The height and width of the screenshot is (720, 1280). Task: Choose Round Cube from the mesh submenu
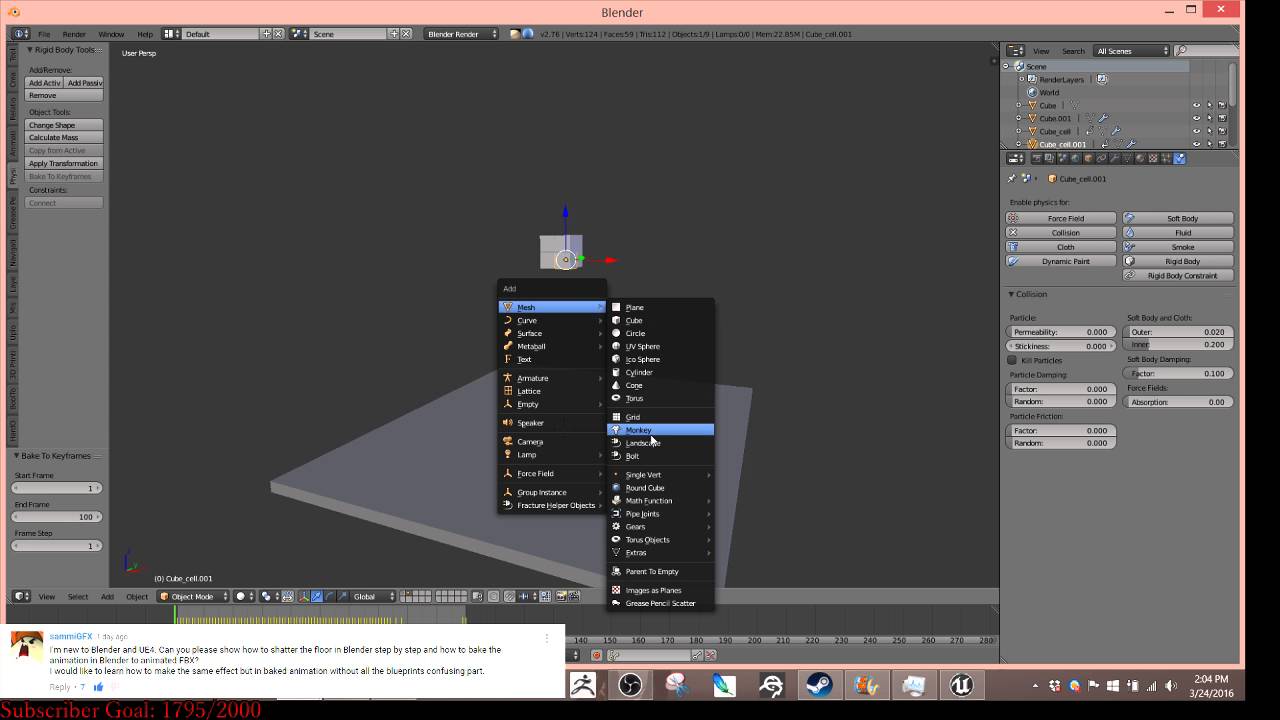click(x=660, y=488)
